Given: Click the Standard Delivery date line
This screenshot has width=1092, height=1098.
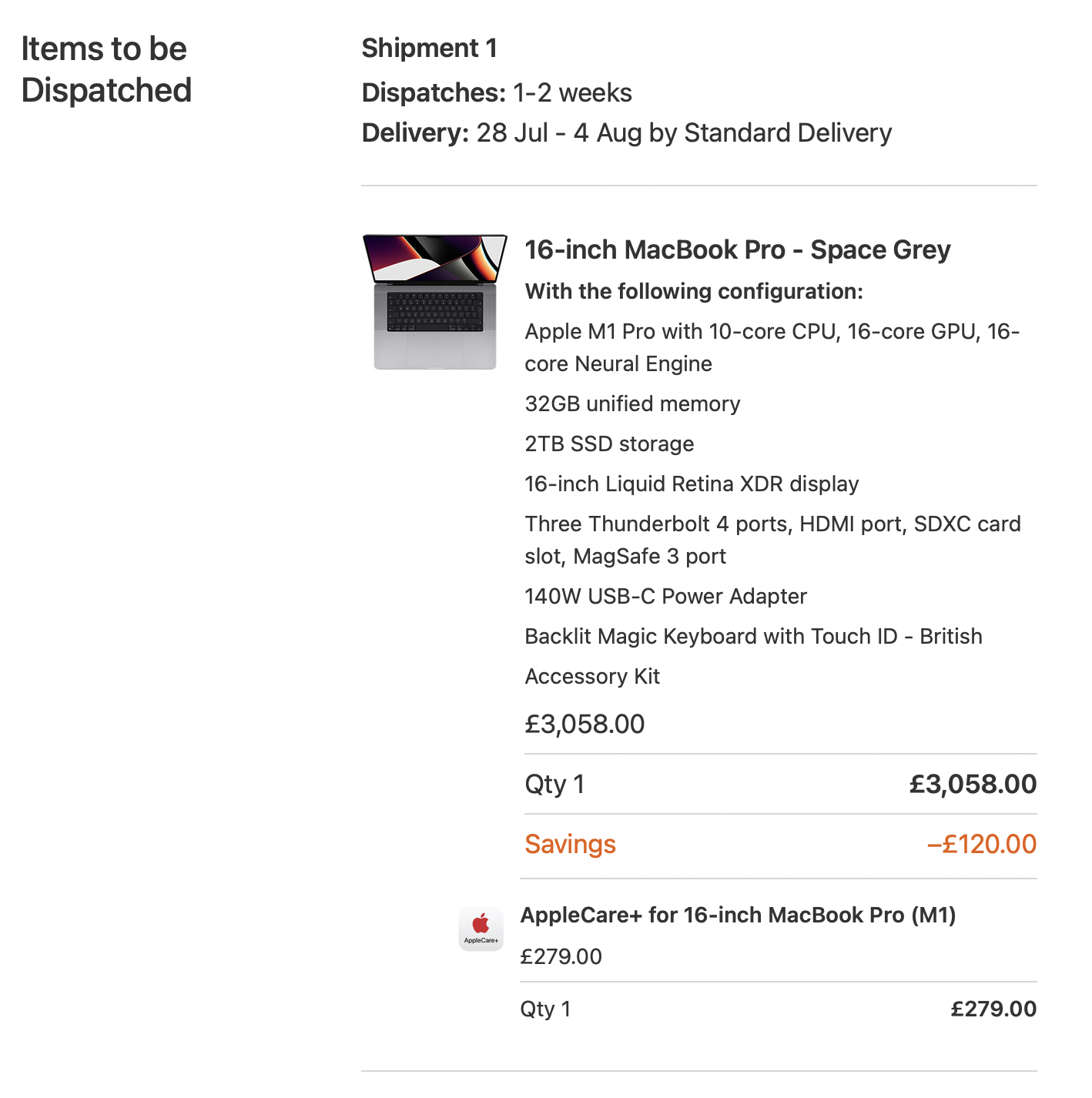Looking at the screenshot, I should (626, 132).
